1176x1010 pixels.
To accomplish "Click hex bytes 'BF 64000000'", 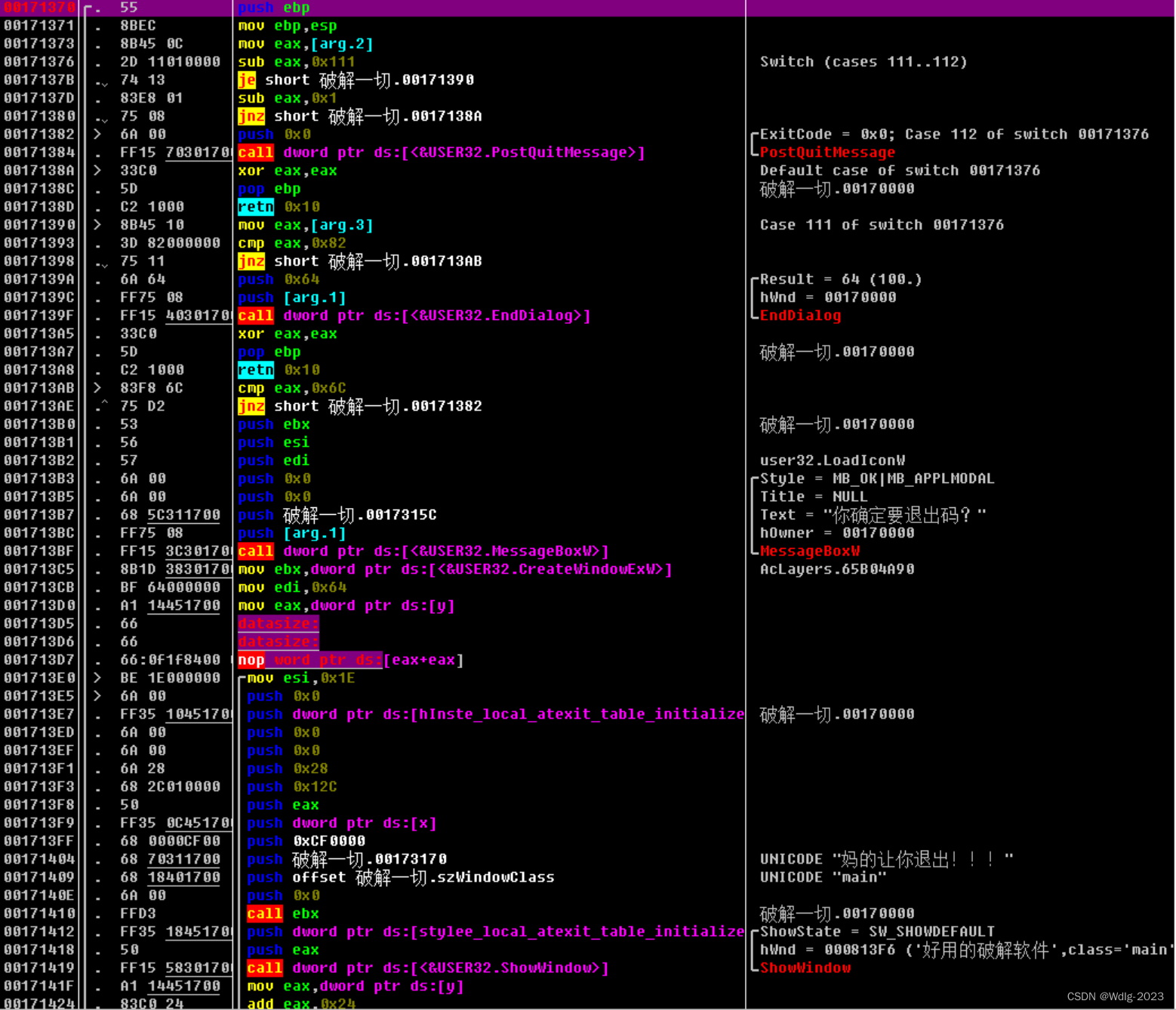I will (x=171, y=587).
